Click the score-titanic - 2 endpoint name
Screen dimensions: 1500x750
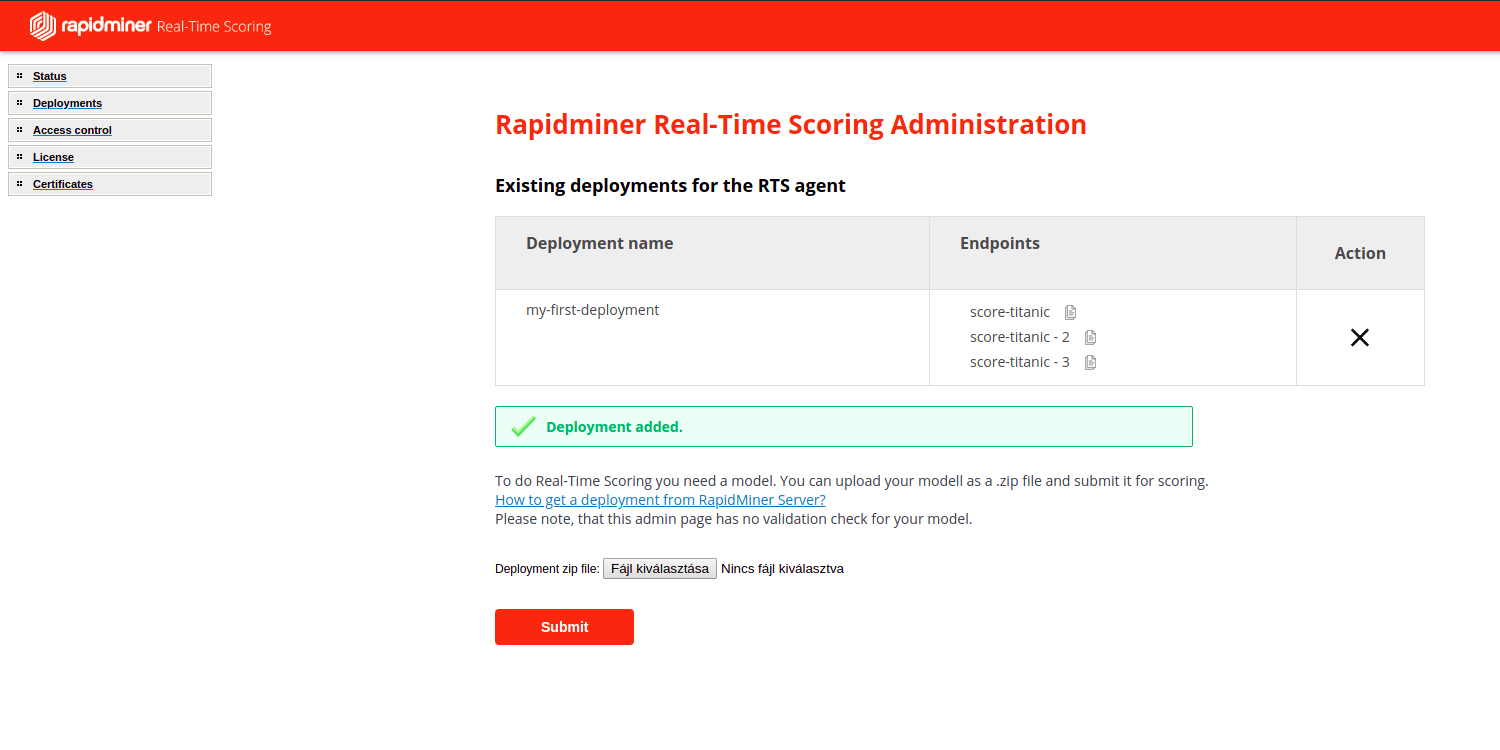coord(1019,337)
